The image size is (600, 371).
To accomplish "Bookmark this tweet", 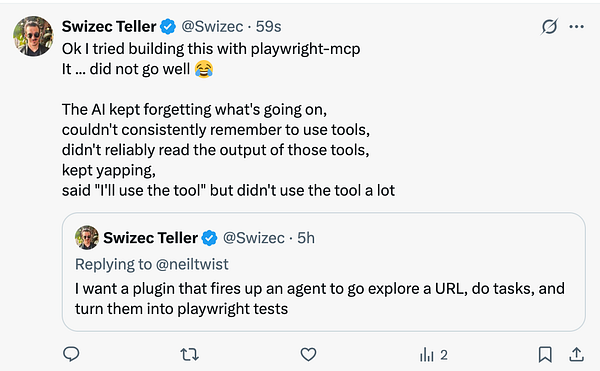I will click(545, 355).
